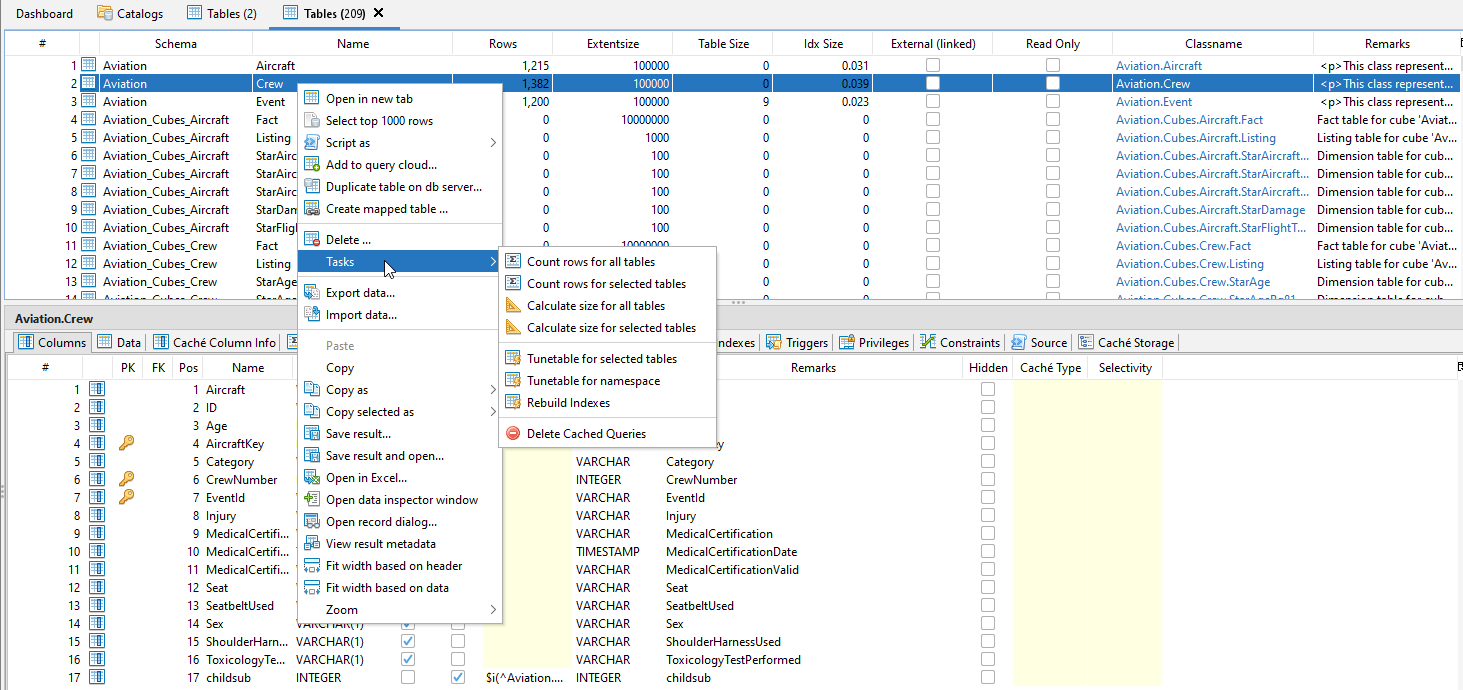This screenshot has height=690, width=1463.
Task: Expand the Copy as submenu
Action: pyautogui.click(x=400, y=389)
